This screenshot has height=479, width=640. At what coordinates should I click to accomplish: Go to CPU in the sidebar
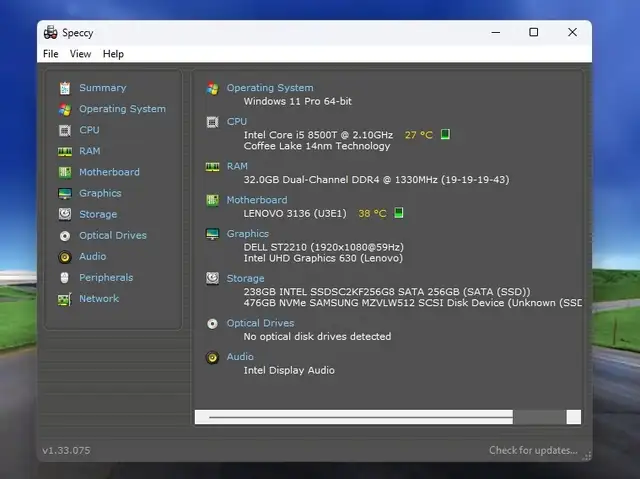(x=89, y=130)
